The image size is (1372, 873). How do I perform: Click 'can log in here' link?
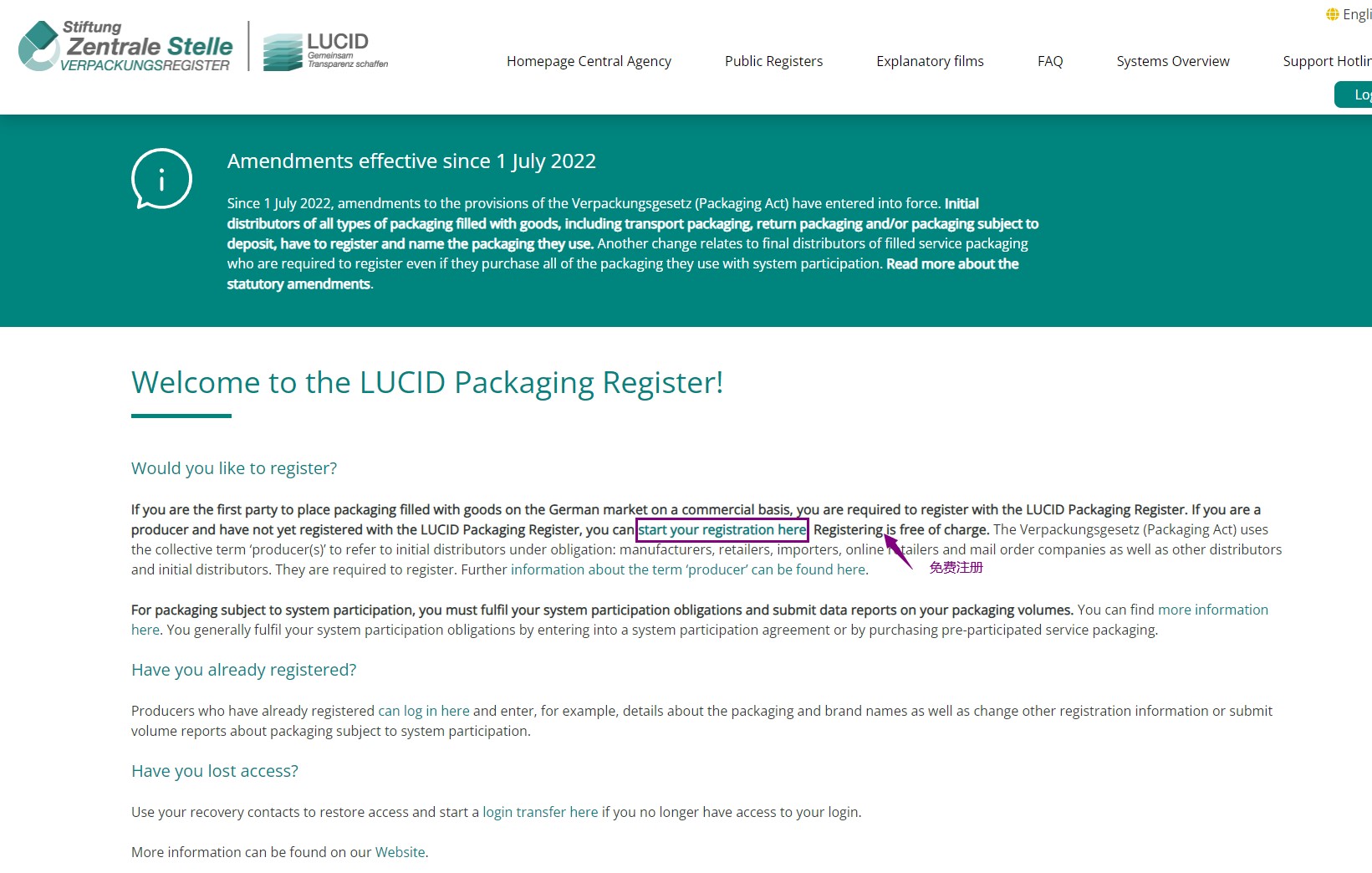pos(424,711)
